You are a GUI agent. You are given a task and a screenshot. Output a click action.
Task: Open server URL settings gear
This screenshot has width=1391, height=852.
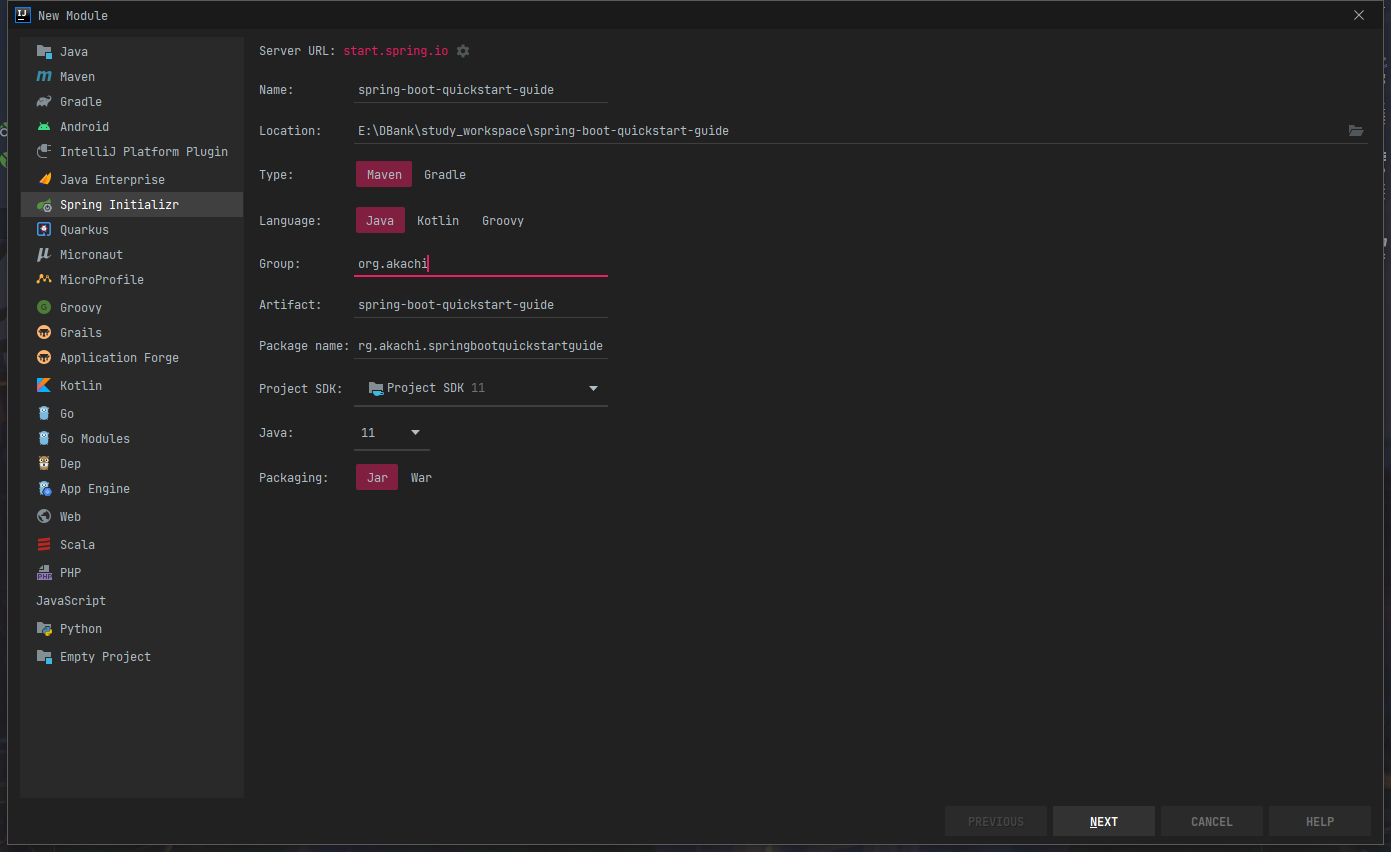(463, 51)
